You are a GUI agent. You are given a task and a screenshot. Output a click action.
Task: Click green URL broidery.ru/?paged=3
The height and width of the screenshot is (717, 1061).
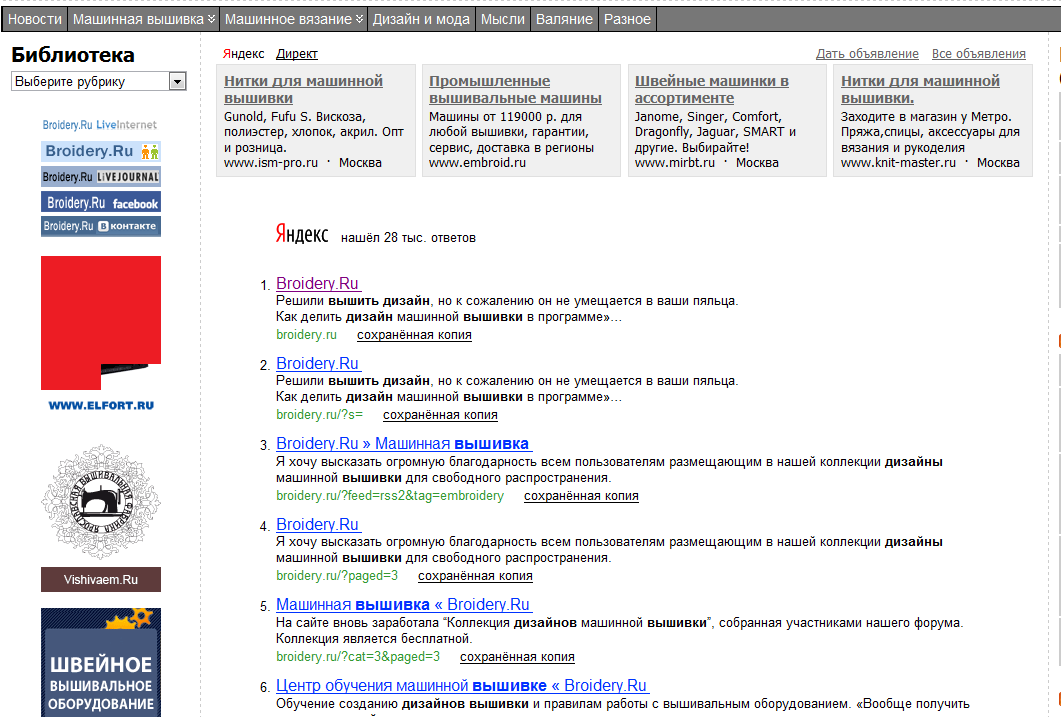click(337, 576)
